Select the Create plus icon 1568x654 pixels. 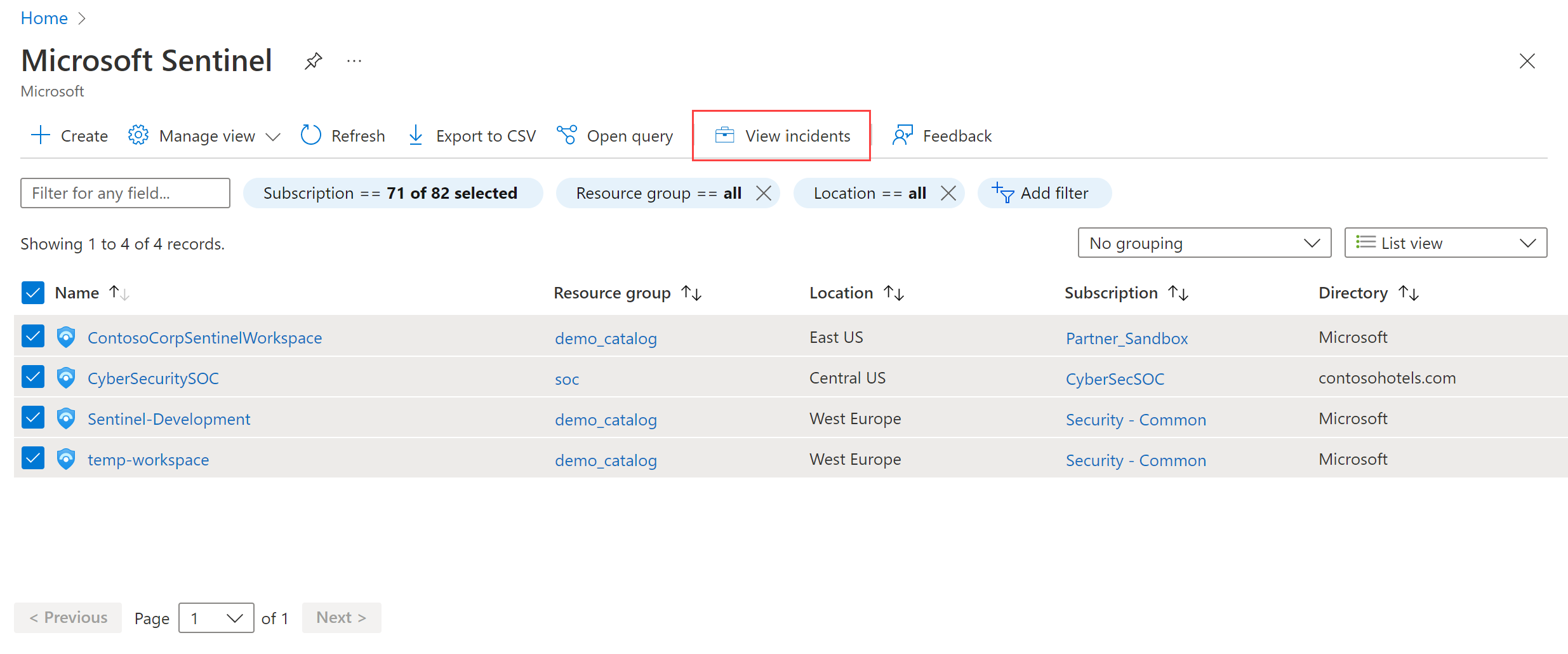tap(40, 135)
